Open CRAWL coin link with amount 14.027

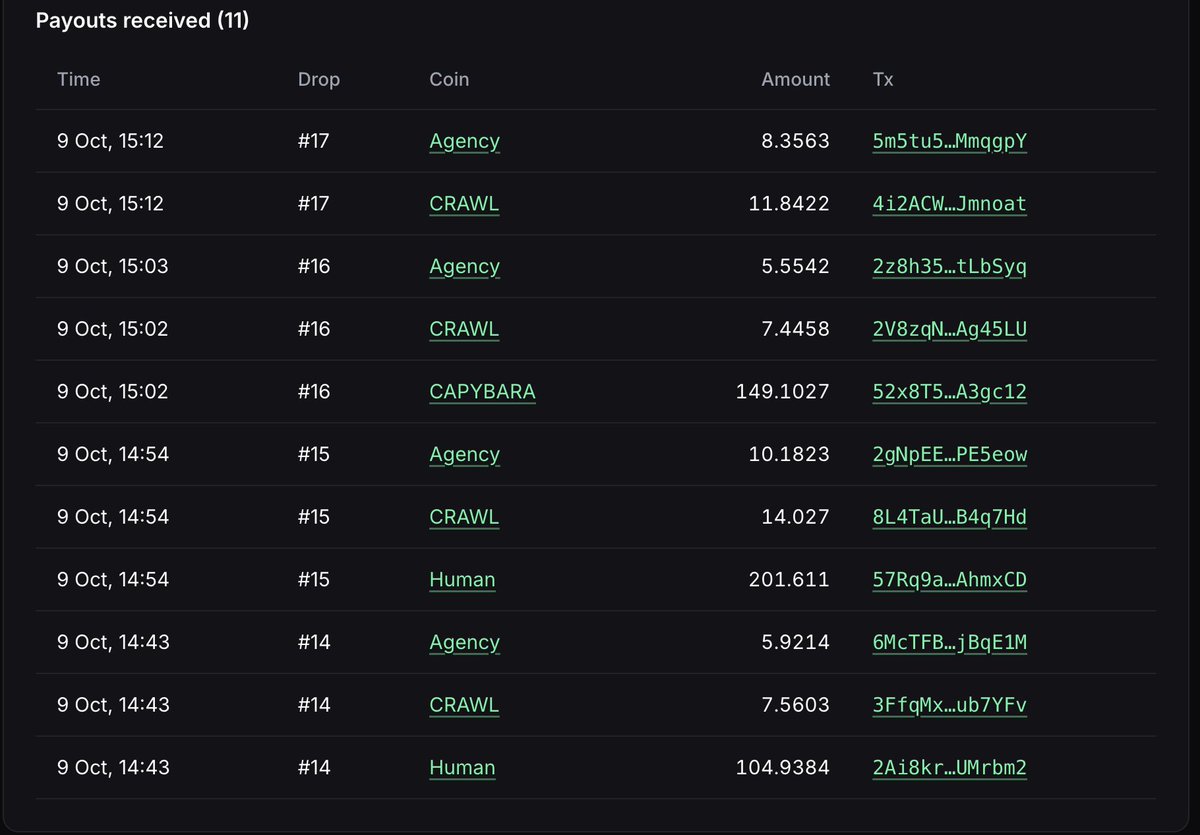(x=464, y=517)
